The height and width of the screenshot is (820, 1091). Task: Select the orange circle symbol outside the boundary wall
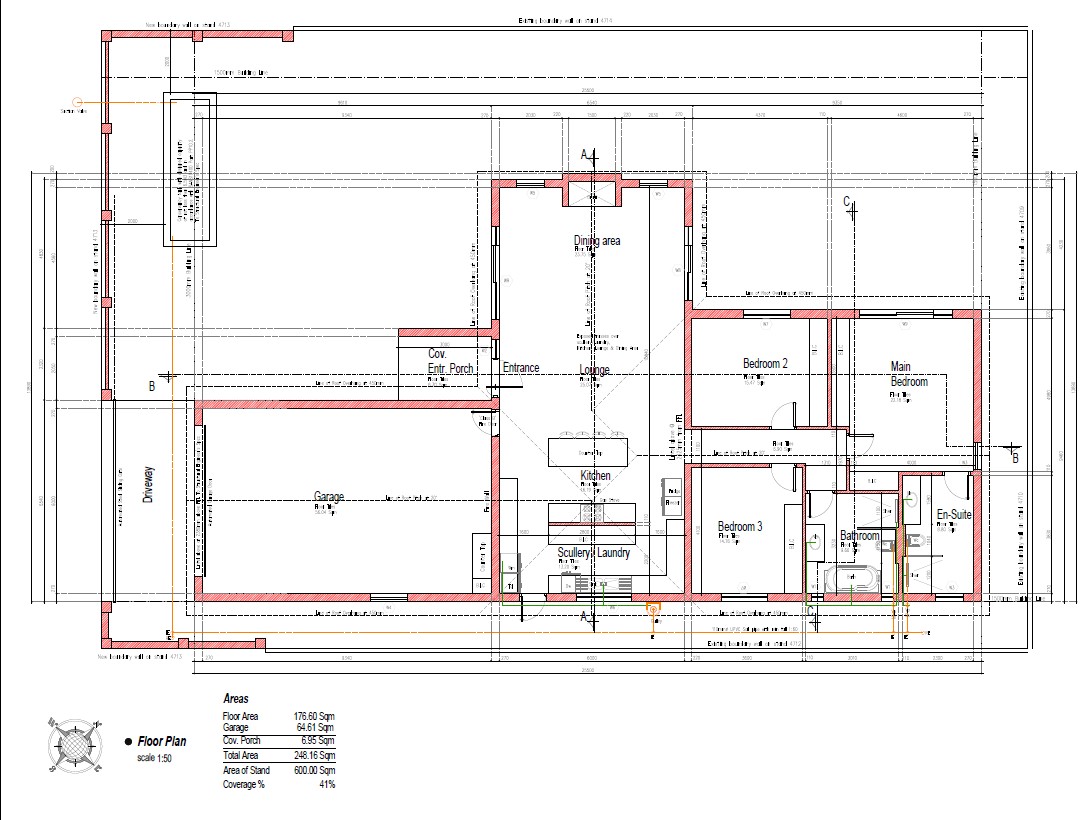pyautogui.click(x=77, y=101)
